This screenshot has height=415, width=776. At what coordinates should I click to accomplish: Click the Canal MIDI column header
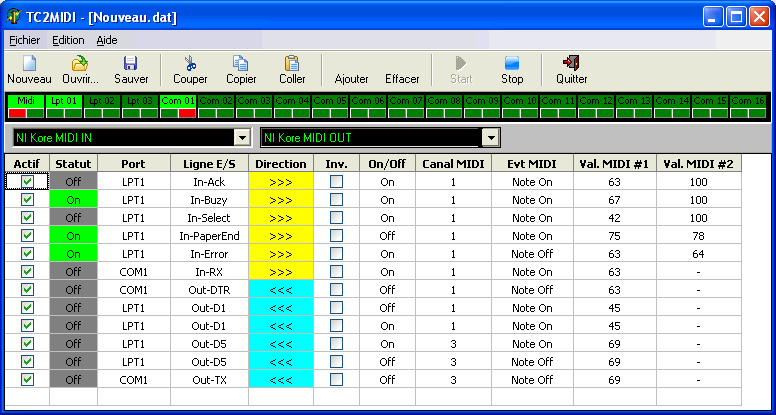coord(453,163)
